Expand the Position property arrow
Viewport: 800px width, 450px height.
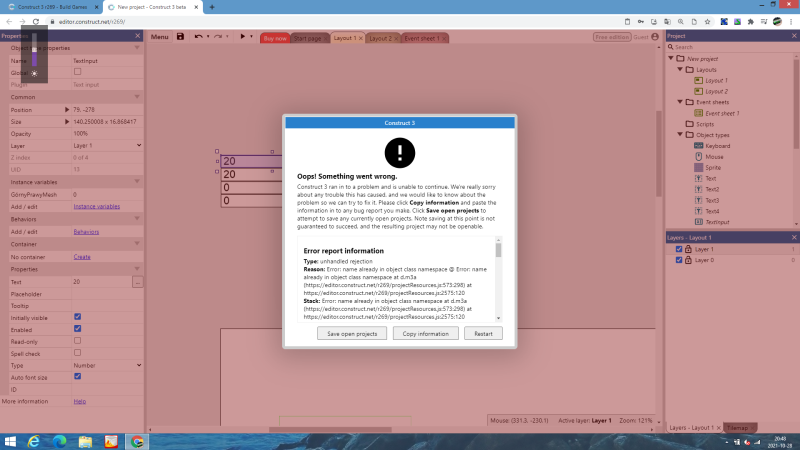(67, 110)
